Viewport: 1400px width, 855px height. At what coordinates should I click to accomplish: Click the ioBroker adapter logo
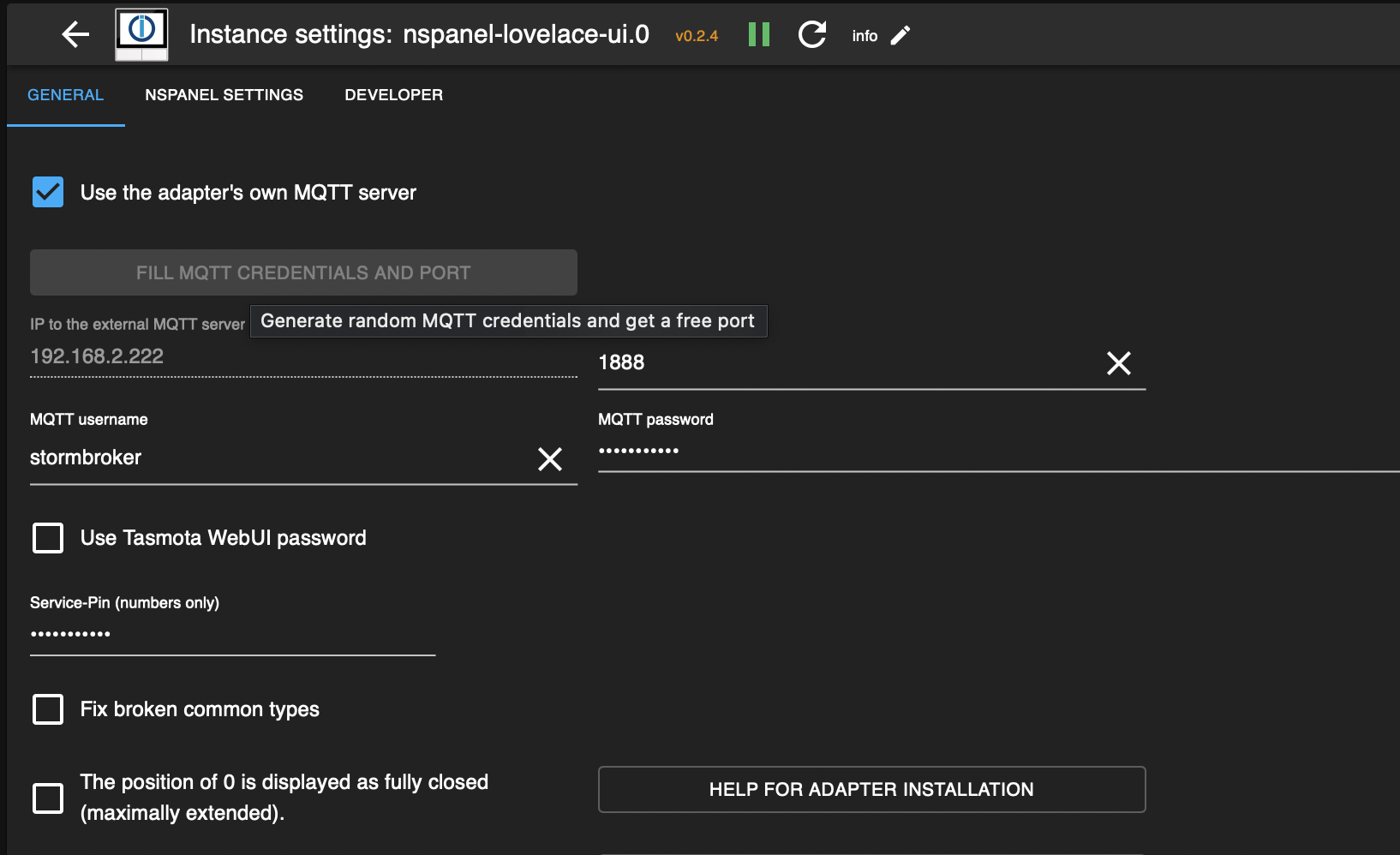click(x=141, y=34)
